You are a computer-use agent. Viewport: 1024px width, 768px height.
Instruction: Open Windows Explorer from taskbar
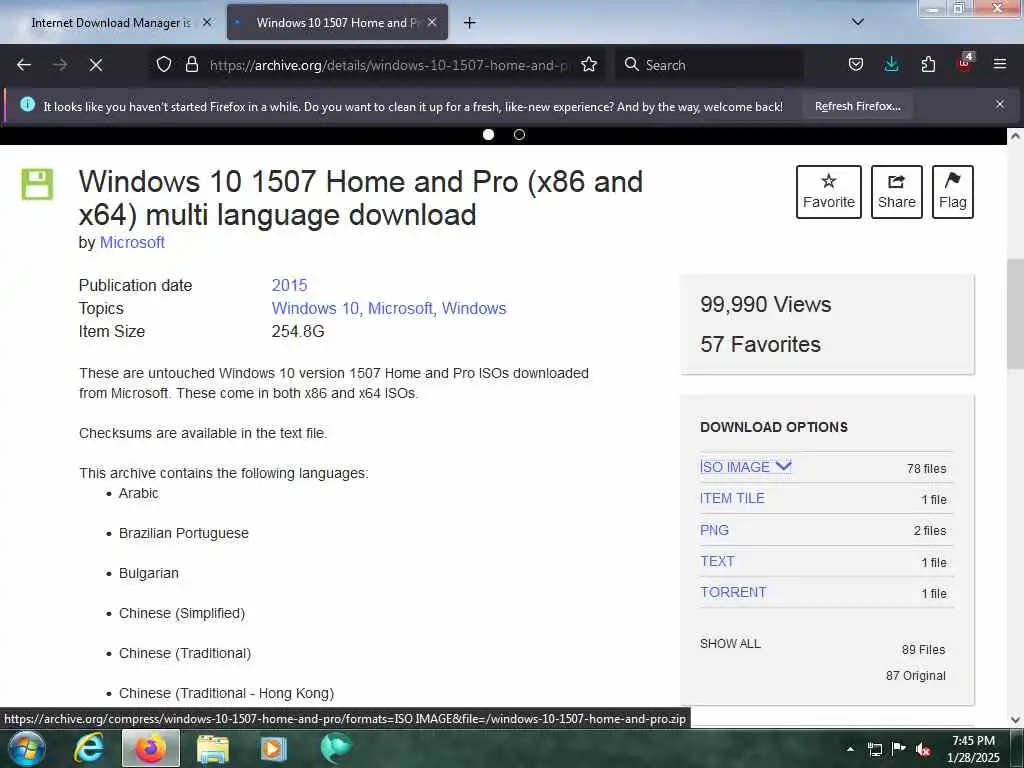[213, 749]
